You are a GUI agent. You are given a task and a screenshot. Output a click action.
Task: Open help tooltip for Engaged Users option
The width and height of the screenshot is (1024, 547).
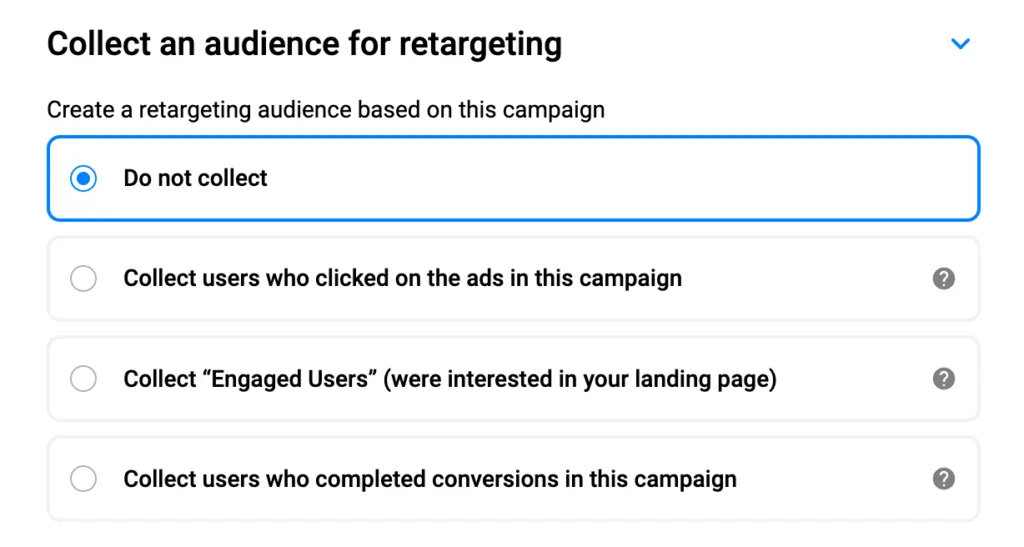(x=943, y=379)
